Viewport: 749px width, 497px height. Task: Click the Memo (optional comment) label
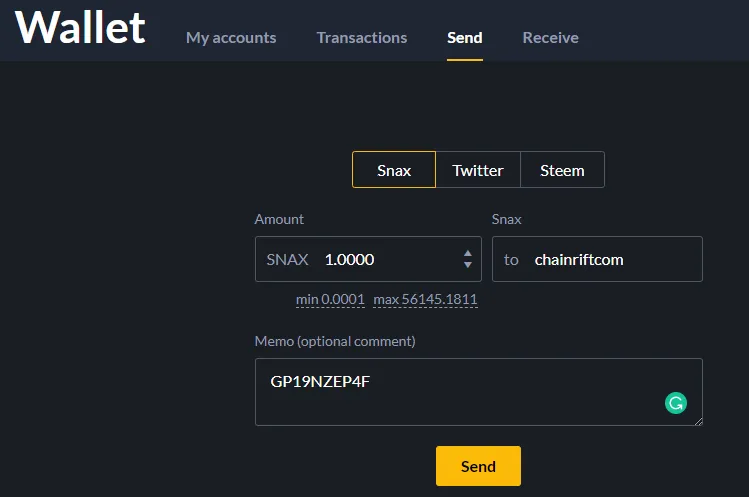pos(335,341)
